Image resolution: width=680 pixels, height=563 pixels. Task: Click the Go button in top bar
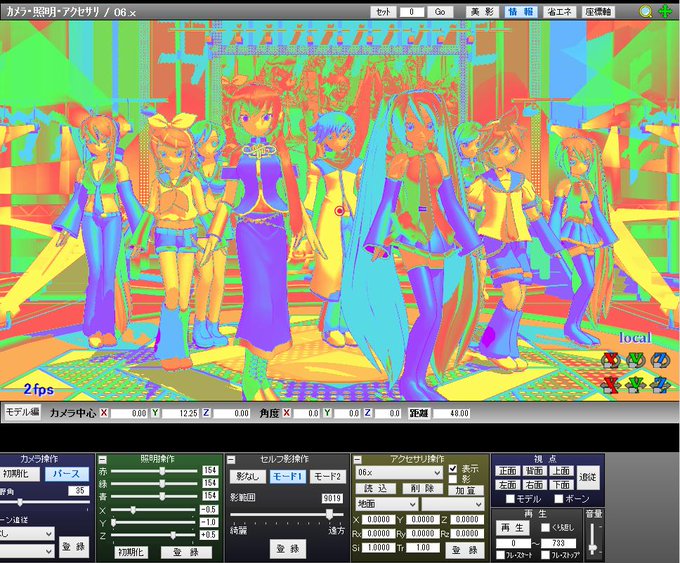tap(440, 12)
